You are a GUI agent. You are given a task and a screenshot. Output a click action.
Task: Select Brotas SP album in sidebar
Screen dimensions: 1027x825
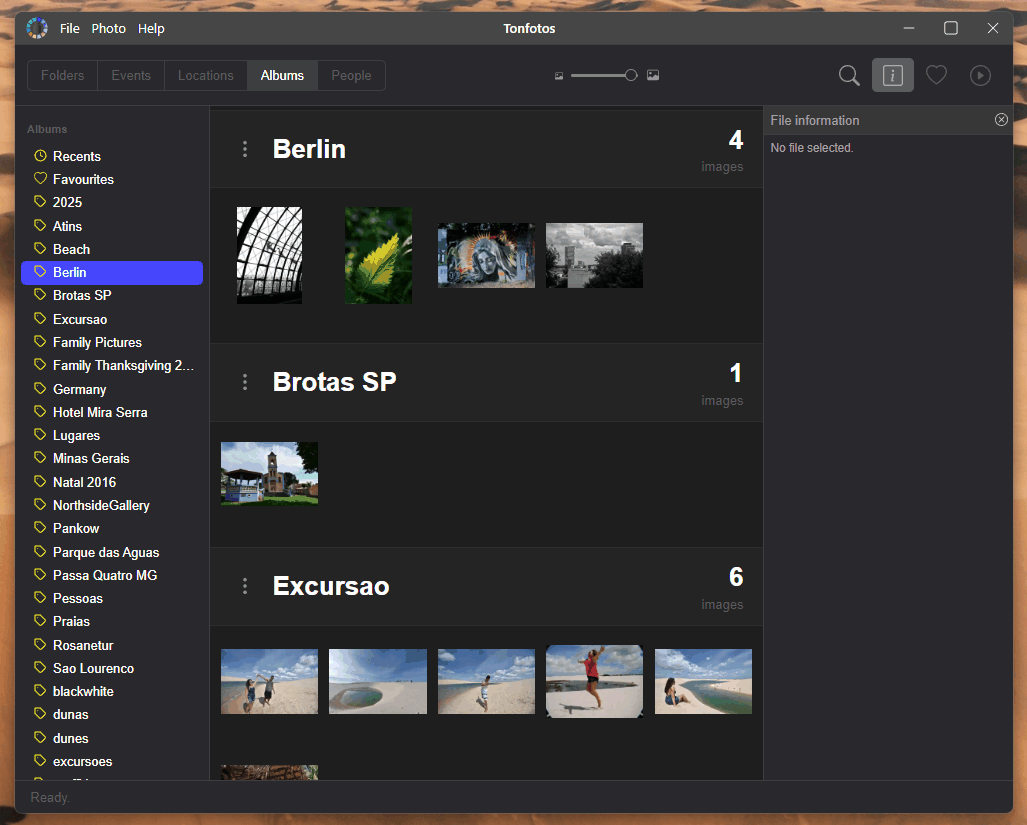pyautogui.click(x=112, y=295)
